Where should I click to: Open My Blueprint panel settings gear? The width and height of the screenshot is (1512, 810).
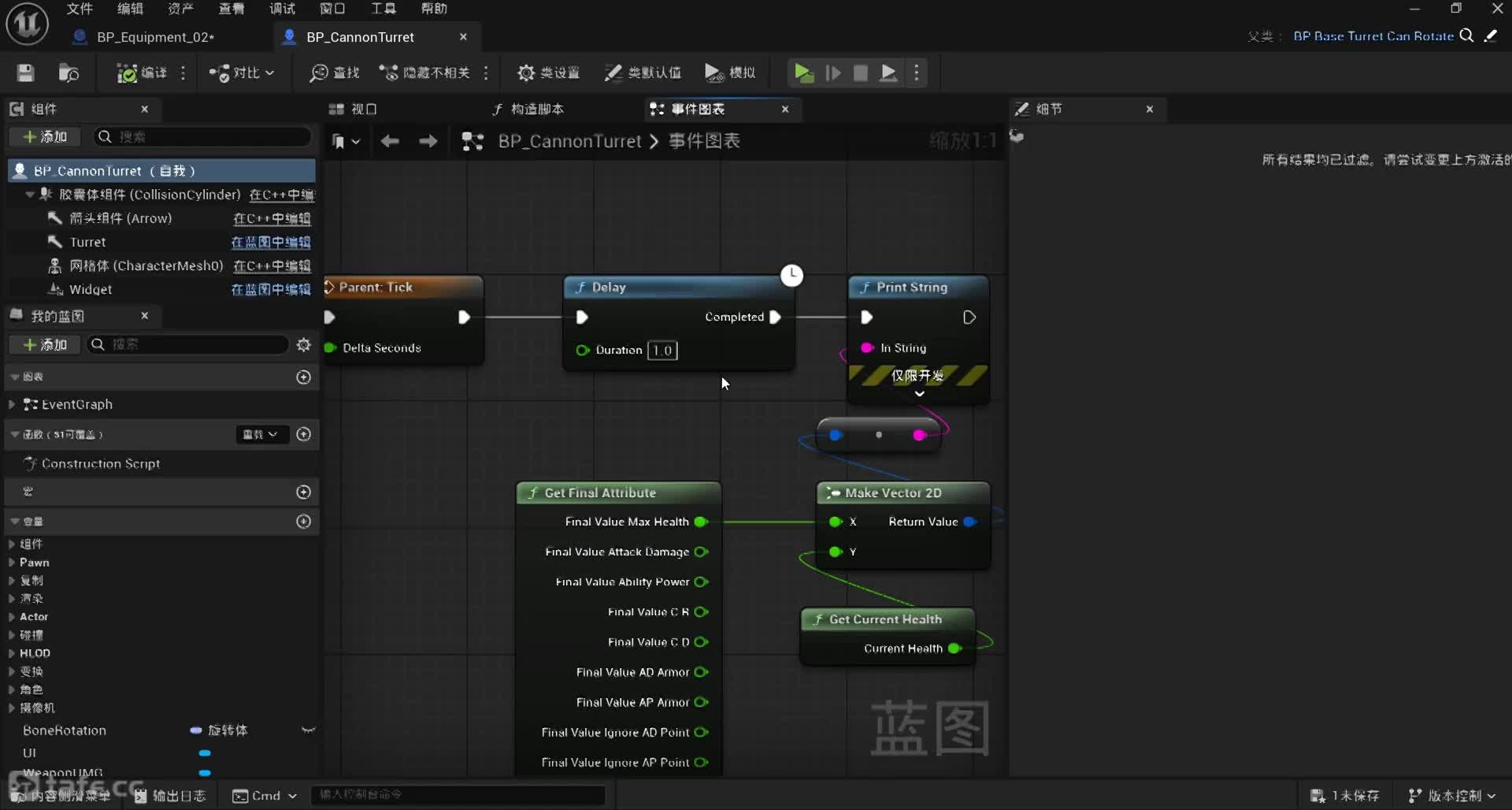click(303, 345)
